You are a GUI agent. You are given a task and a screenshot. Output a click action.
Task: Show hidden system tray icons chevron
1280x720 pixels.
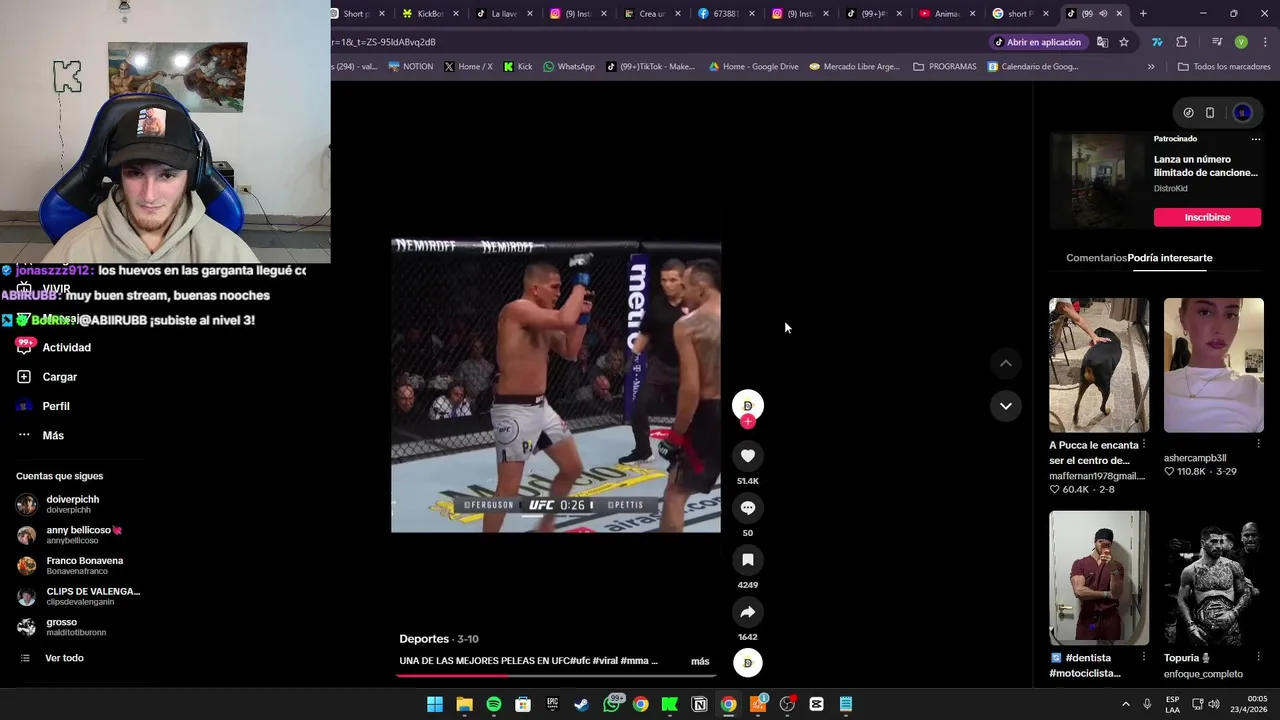tap(1126, 704)
